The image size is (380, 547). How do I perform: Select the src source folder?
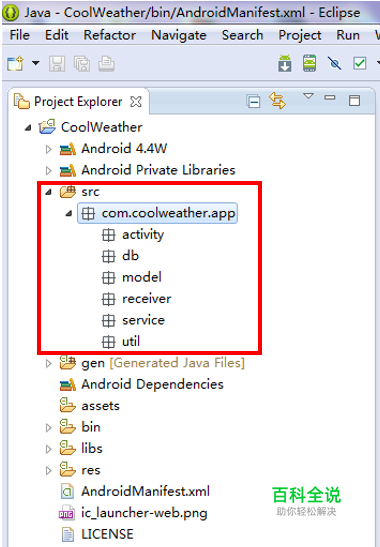[x=90, y=192]
